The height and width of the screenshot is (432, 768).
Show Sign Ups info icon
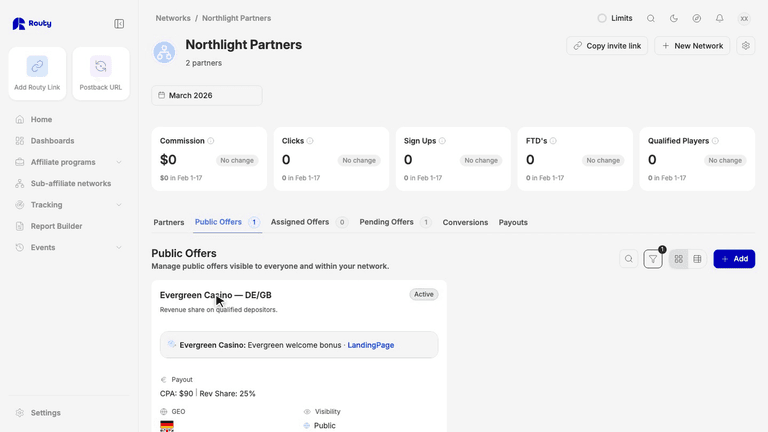442,141
